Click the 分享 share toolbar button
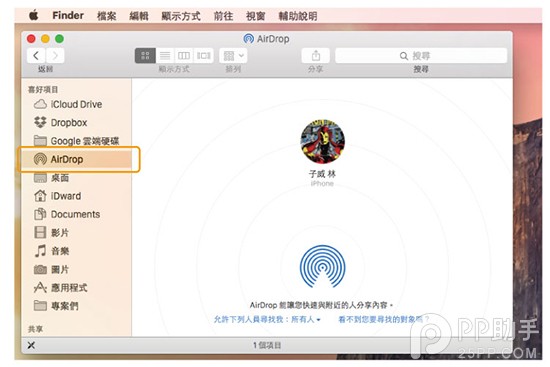 tap(316, 55)
